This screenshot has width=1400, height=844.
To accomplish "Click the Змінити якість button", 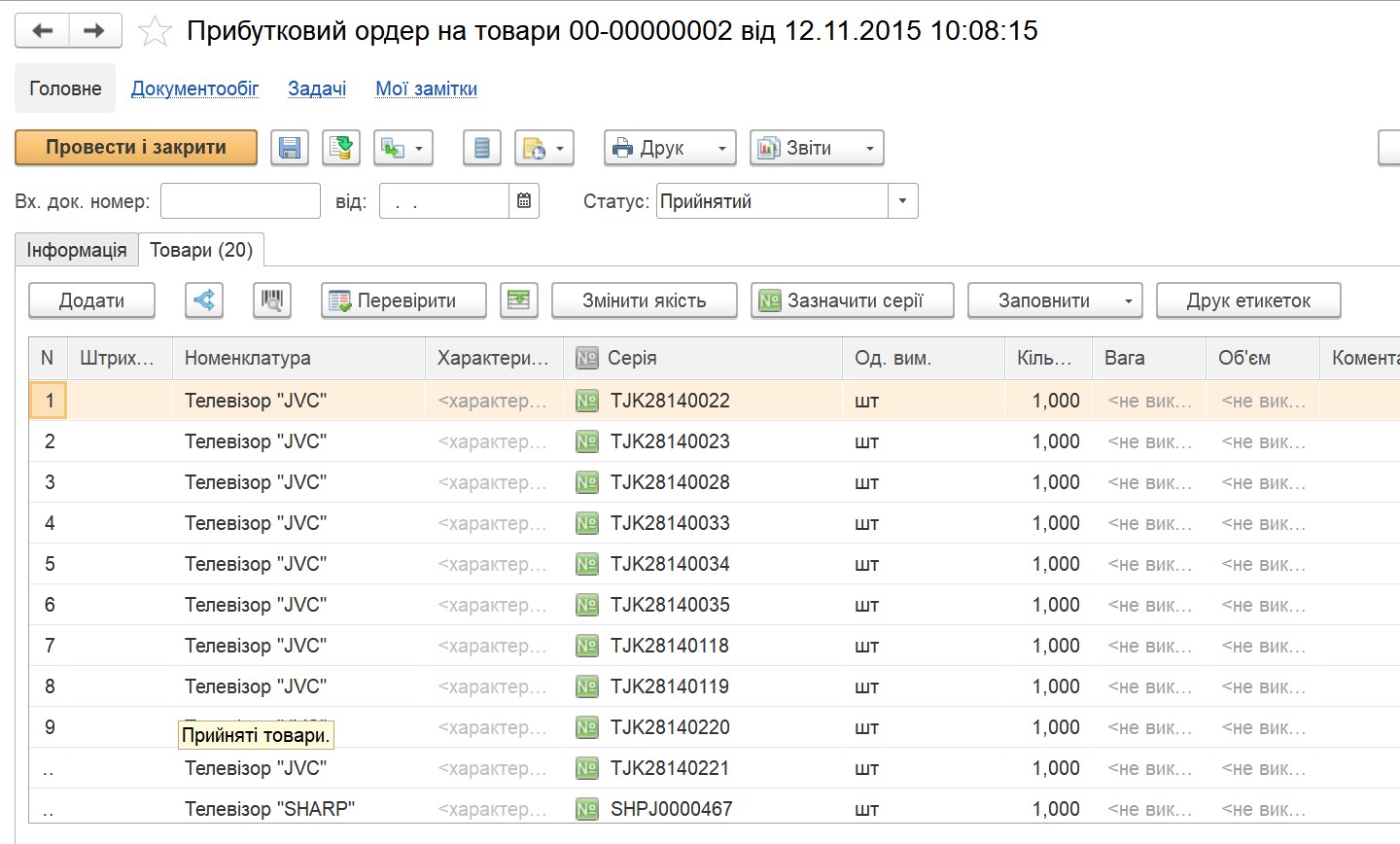I will (645, 300).
